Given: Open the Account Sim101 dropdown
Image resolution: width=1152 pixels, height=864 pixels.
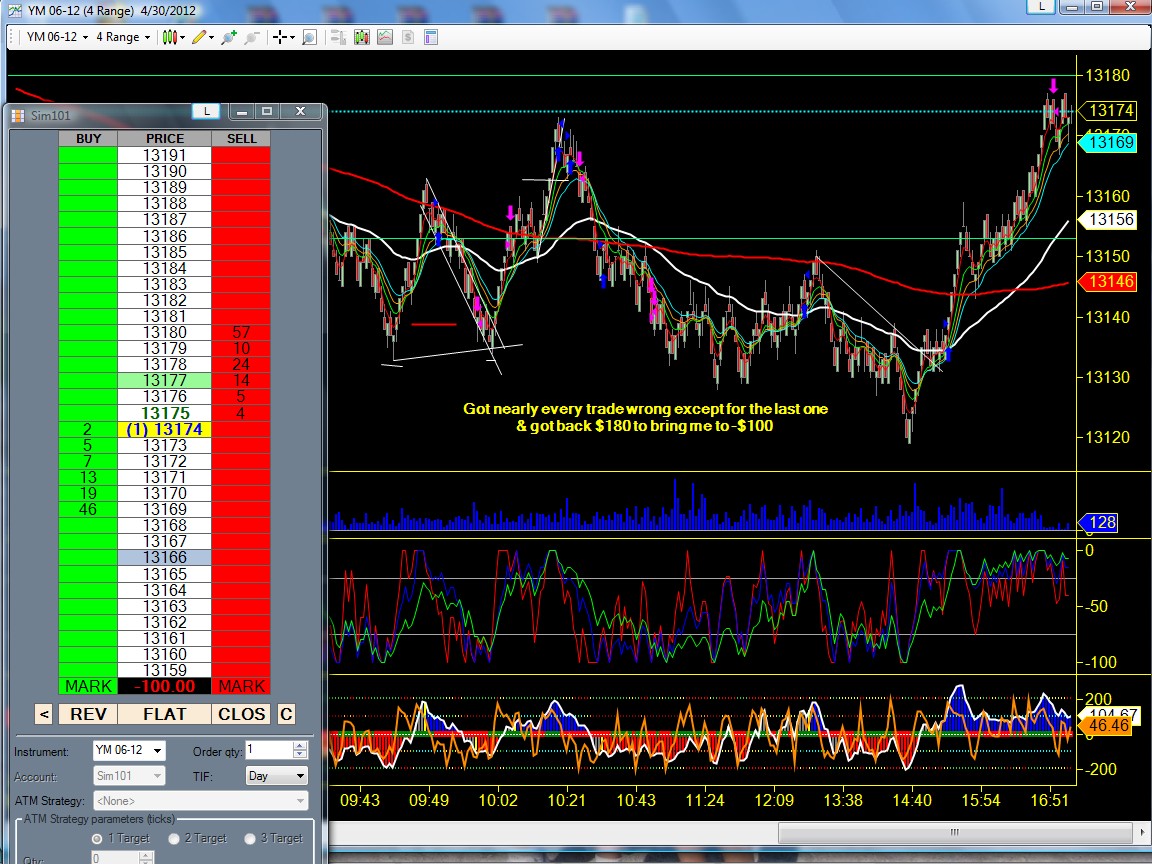Looking at the screenshot, I should 129,776.
